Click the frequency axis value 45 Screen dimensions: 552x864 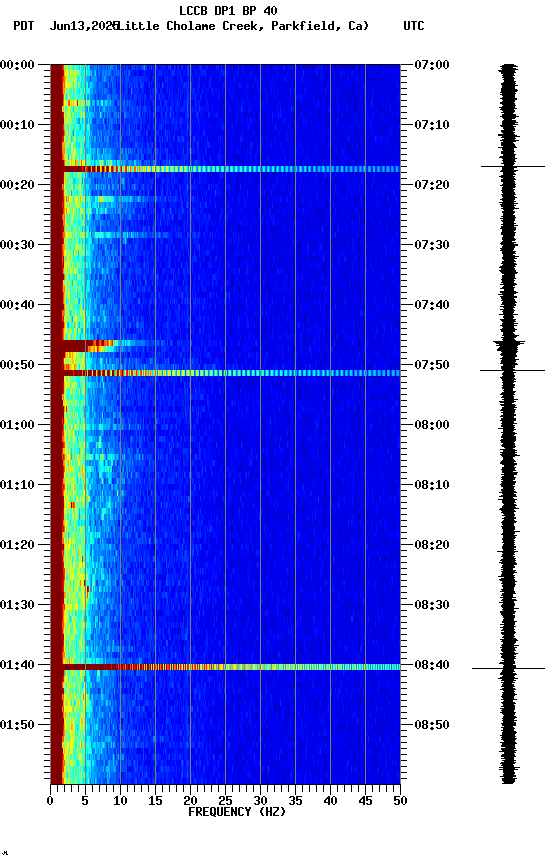click(x=365, y=801)
